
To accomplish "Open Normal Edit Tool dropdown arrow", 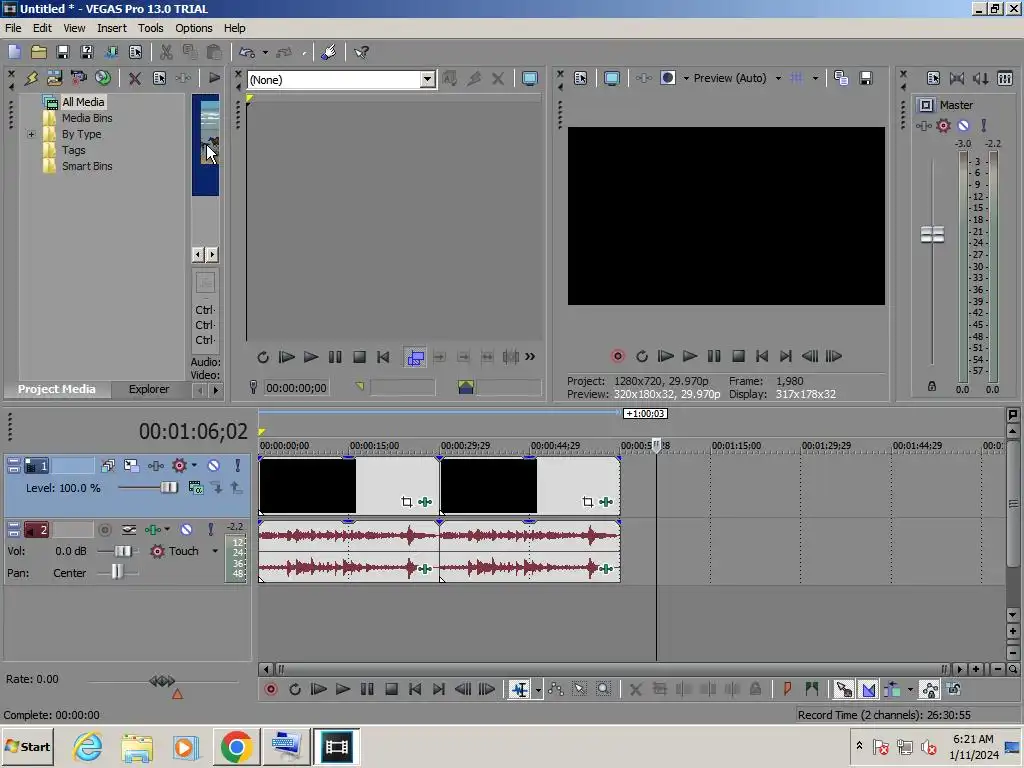I will (x=538, y=689).
